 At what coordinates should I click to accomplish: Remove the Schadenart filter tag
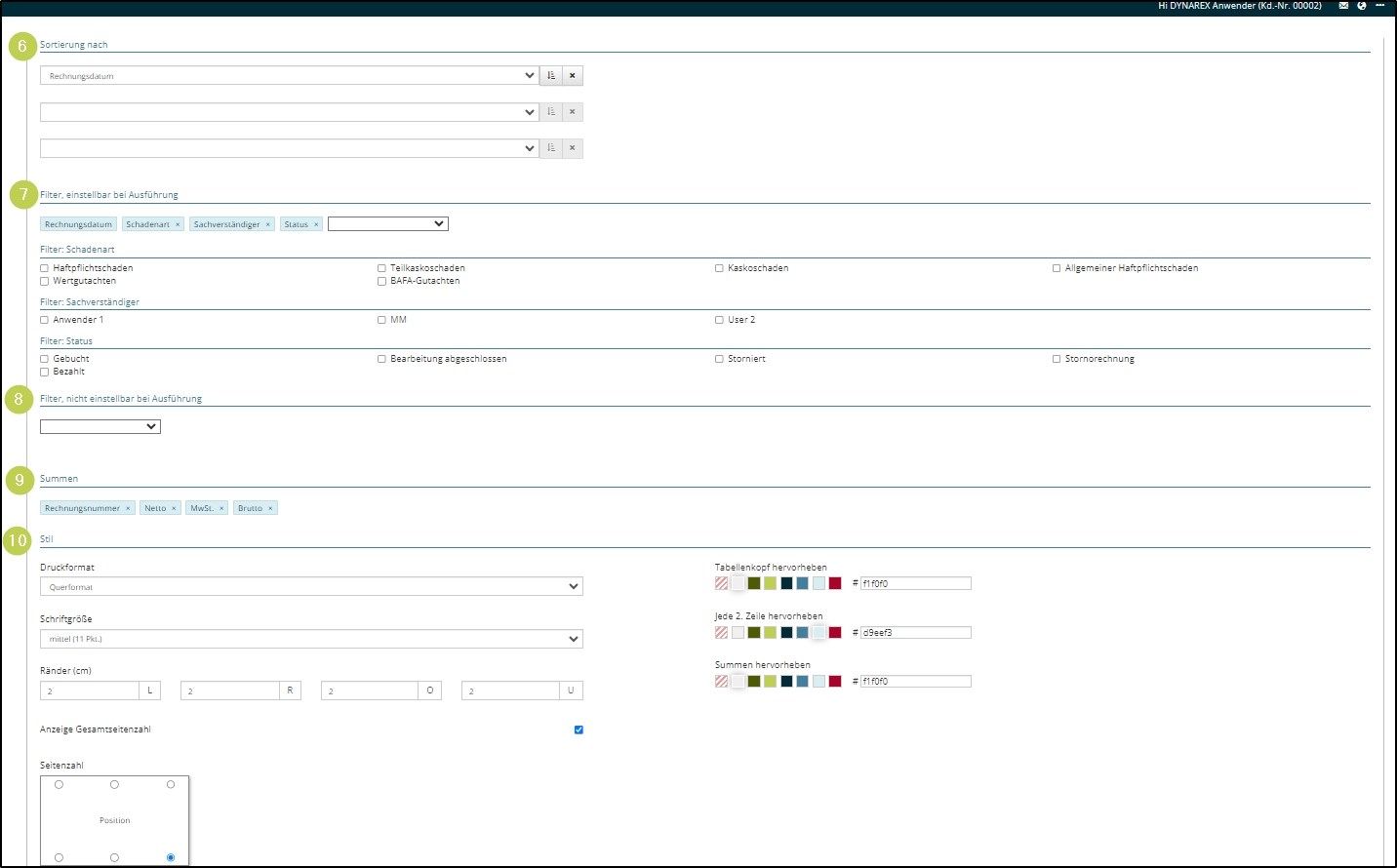click(x=178, y=224)
